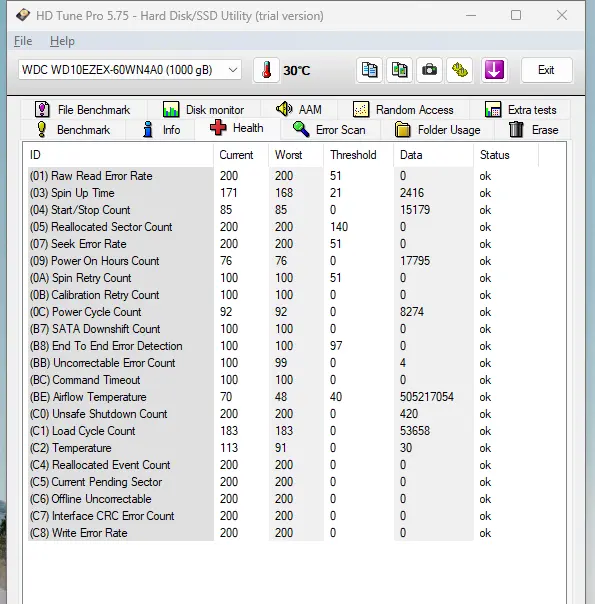This screenshot has height=604, width=595.
Task: Click the data value 2416
Action: coord(412,193)
